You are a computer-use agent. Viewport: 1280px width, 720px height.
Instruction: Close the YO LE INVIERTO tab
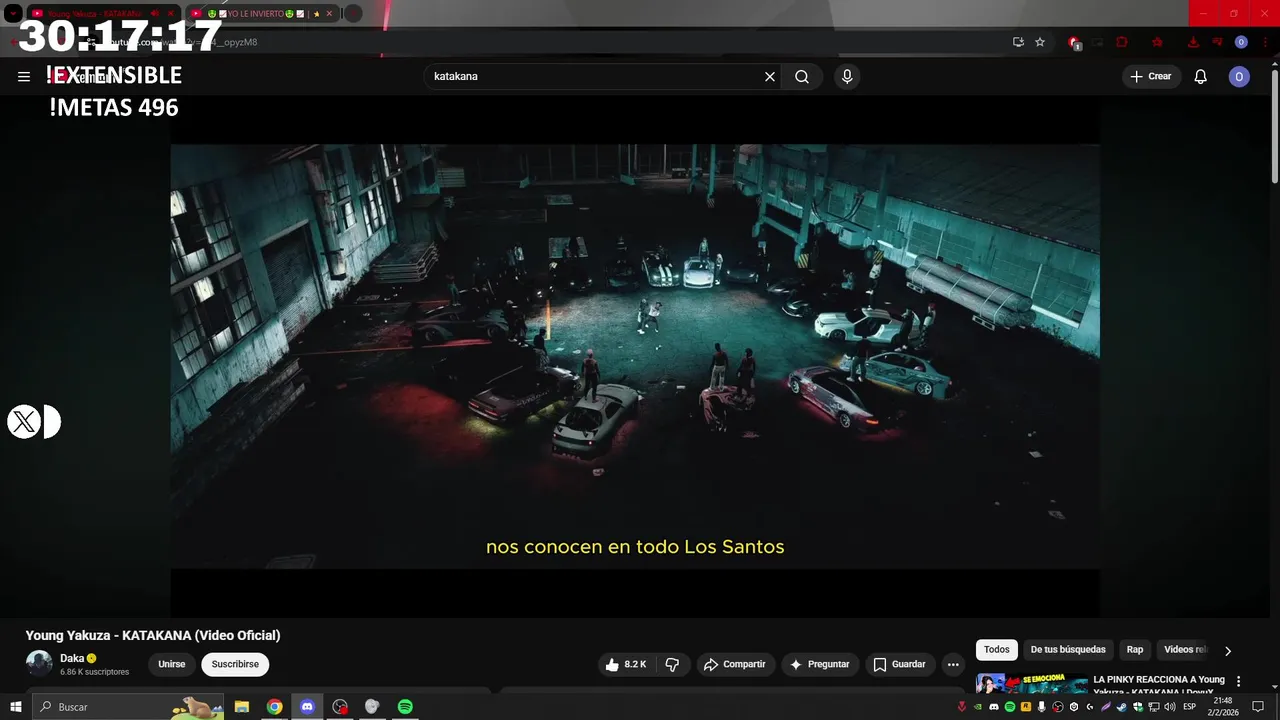(329, 14)
